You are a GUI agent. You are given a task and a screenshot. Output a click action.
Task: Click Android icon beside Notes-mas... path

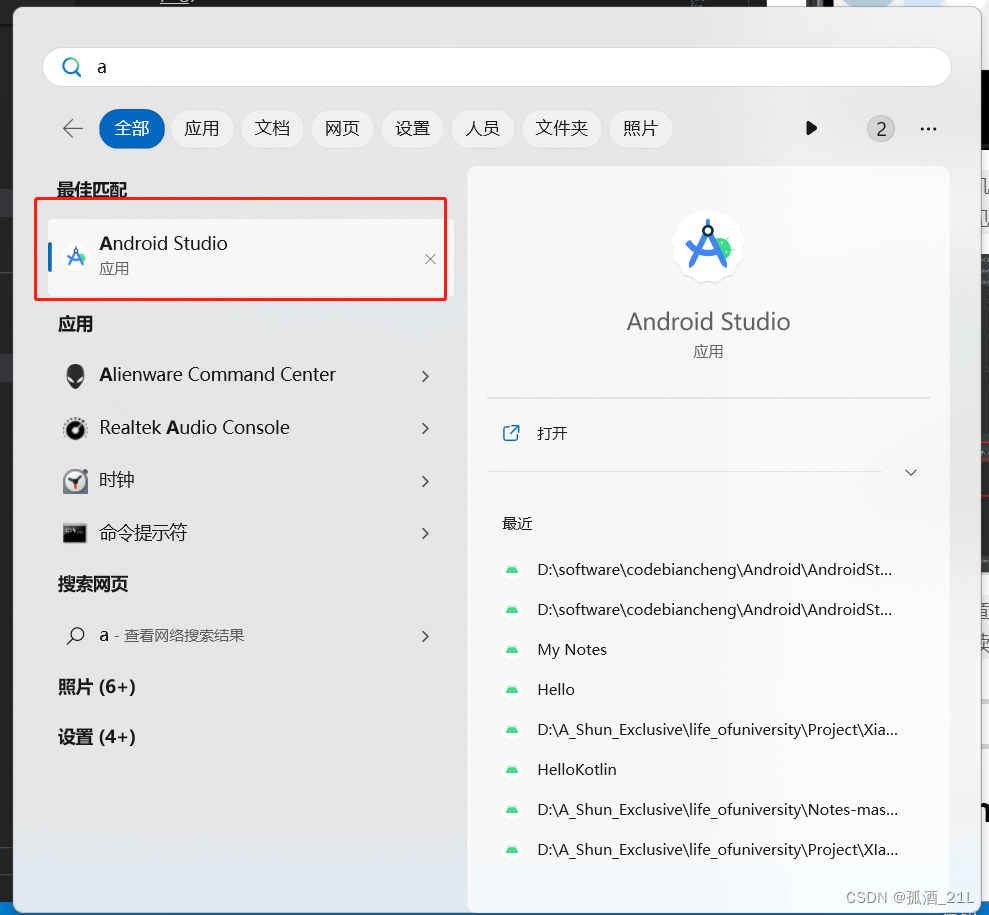pos(512,810)
